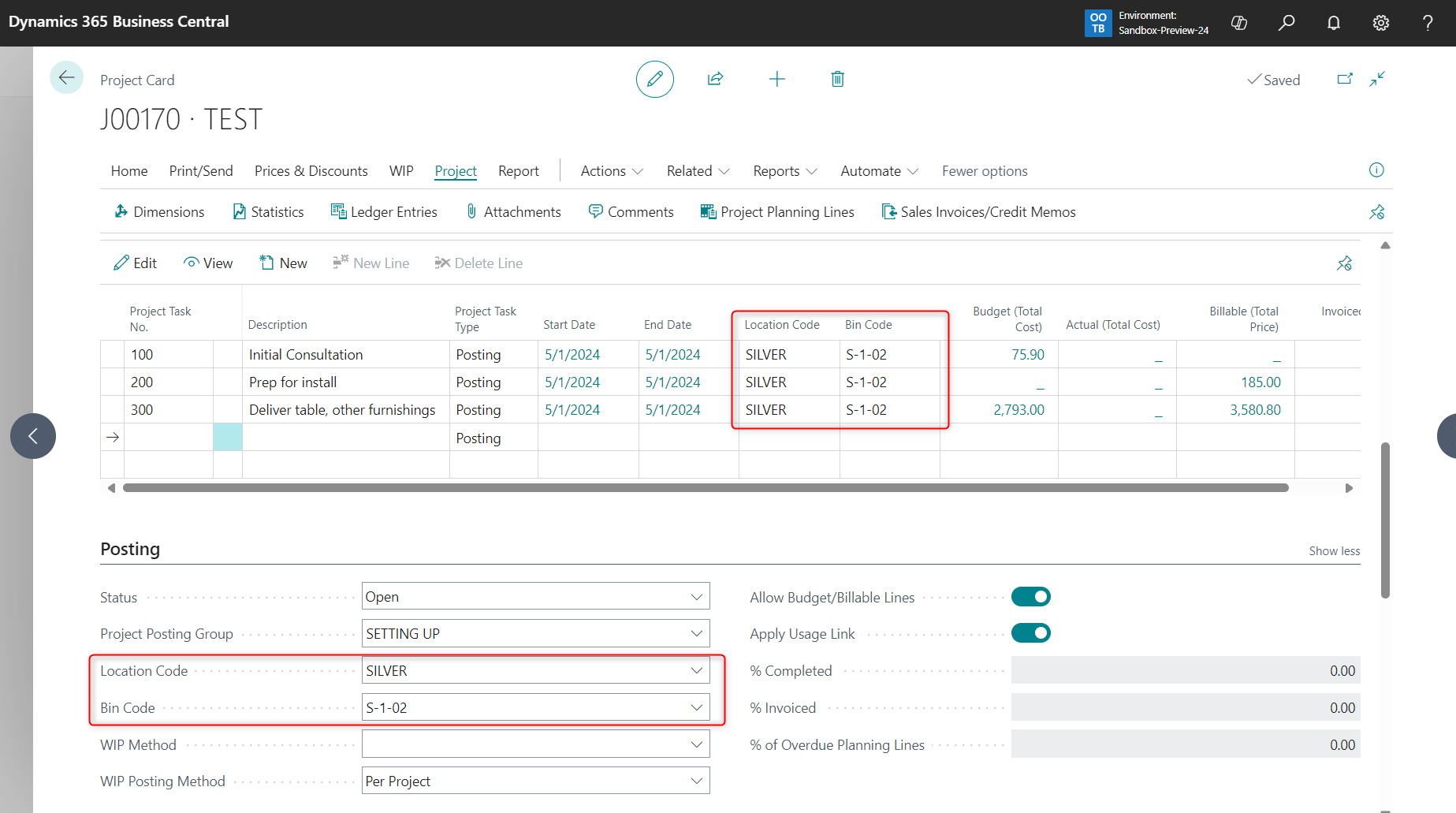The height and width of the screenshot is (813, 1456).
Task: Click Fewer options
Action: pos(985,171)
